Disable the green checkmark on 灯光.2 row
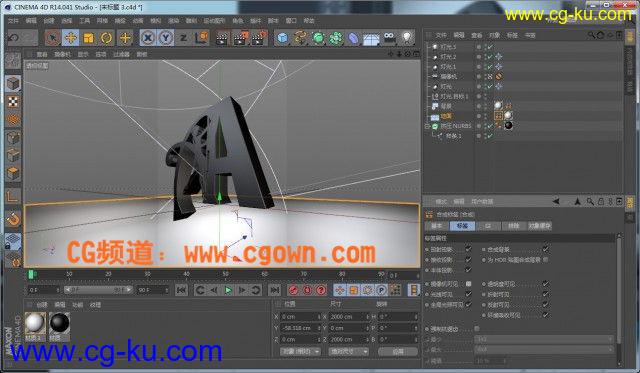640x373 pixels. coord(489,57)
